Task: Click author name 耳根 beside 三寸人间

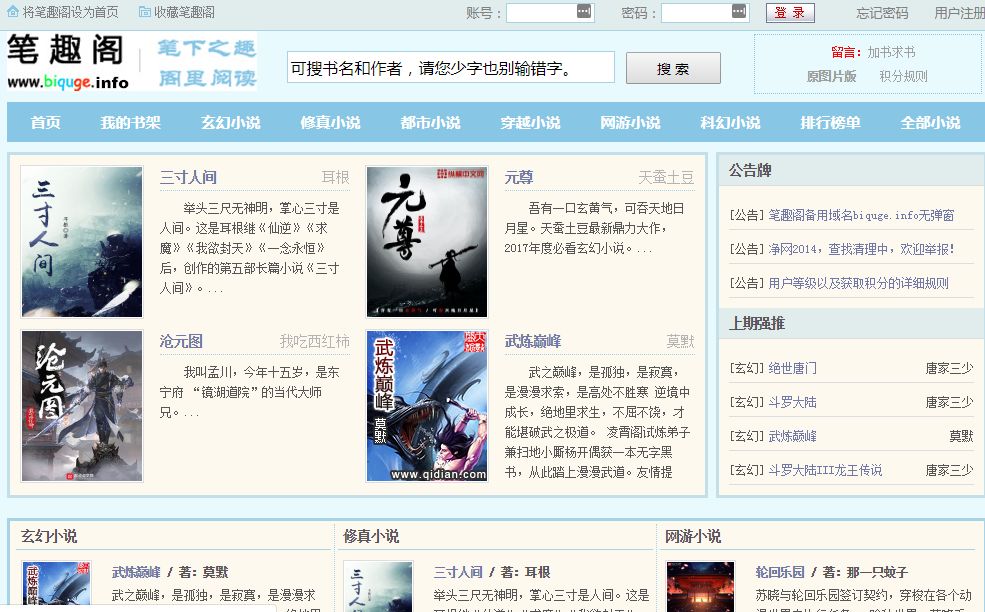Action: pos(335,178)
